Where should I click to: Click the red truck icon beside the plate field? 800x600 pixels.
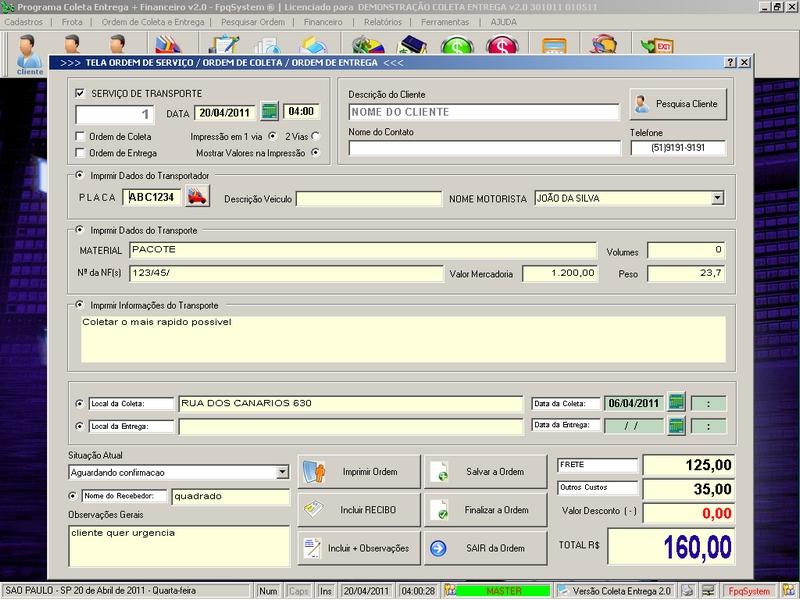[197, 198]
